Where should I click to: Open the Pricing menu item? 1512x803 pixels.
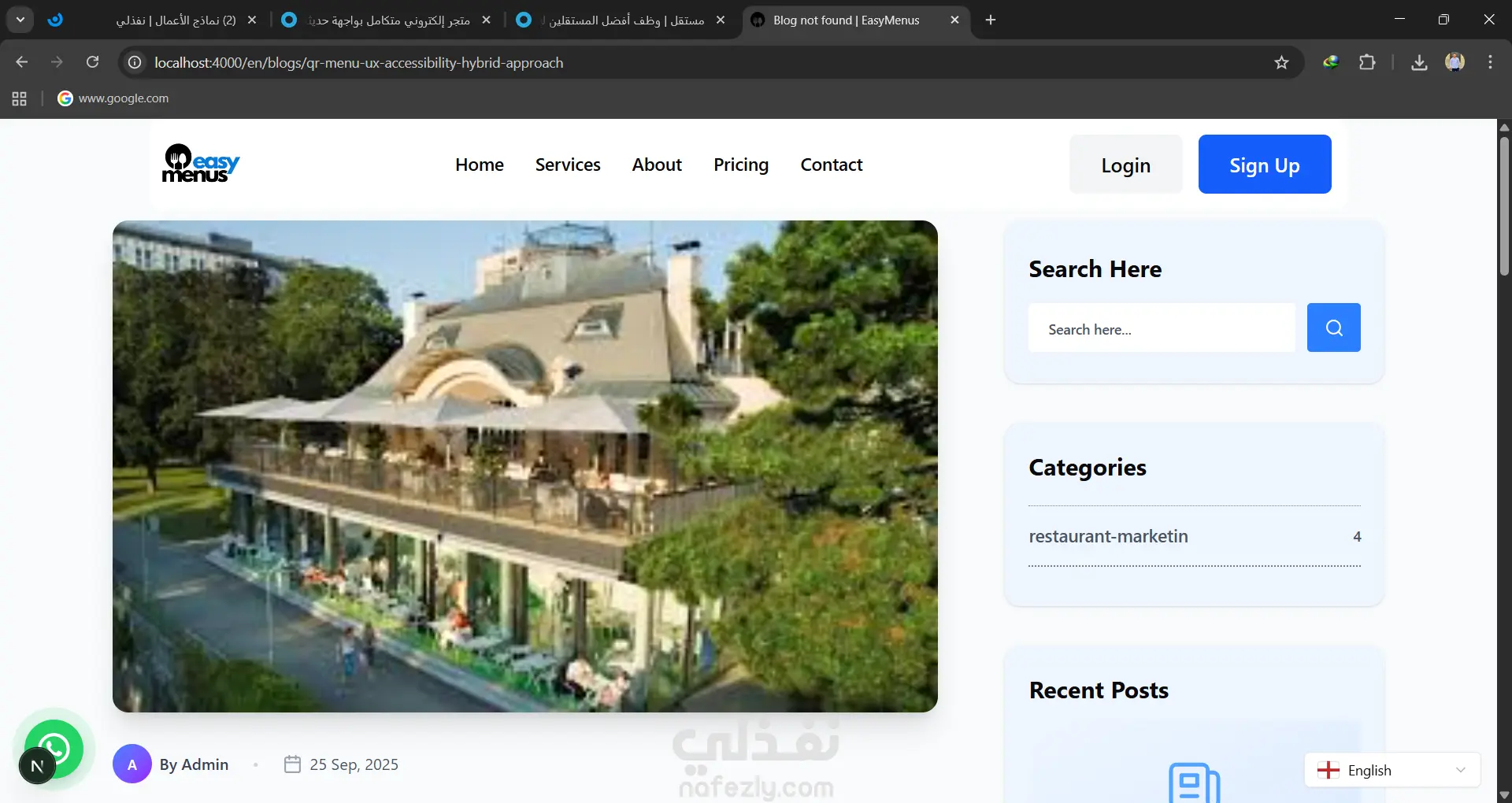[741, 165]
